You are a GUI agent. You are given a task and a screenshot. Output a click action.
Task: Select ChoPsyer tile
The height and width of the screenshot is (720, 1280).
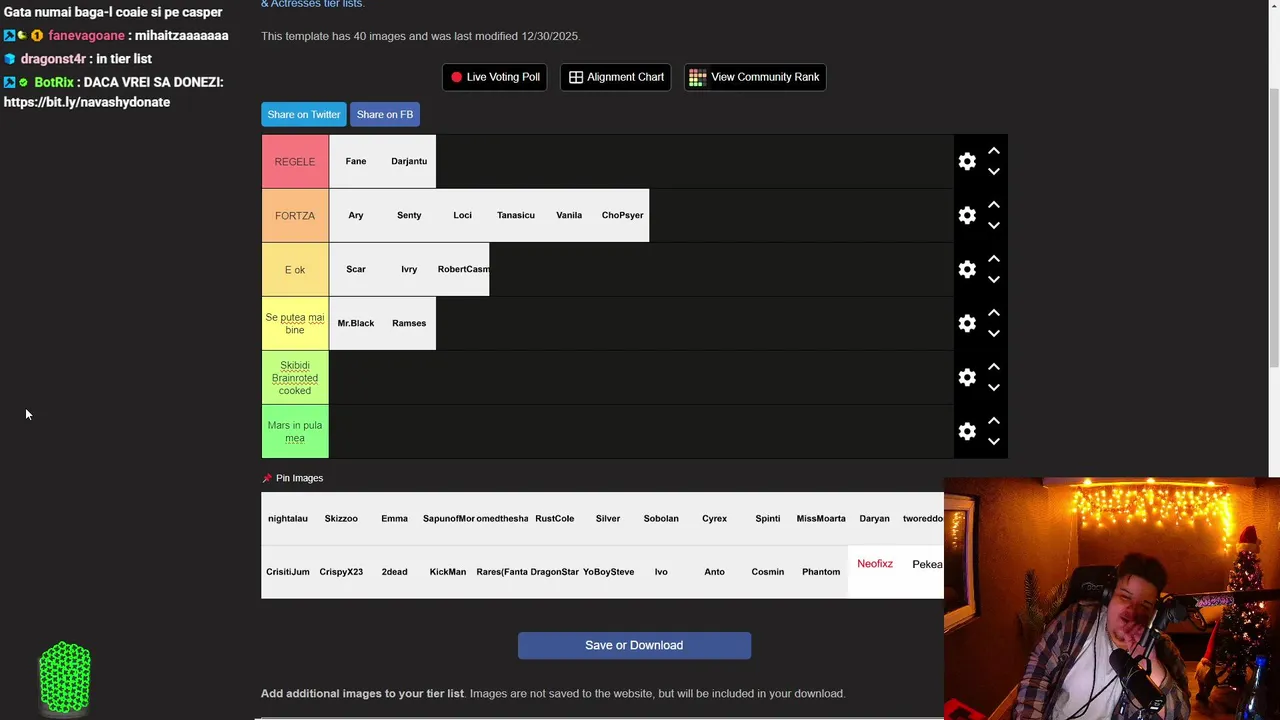click(622, 215)
